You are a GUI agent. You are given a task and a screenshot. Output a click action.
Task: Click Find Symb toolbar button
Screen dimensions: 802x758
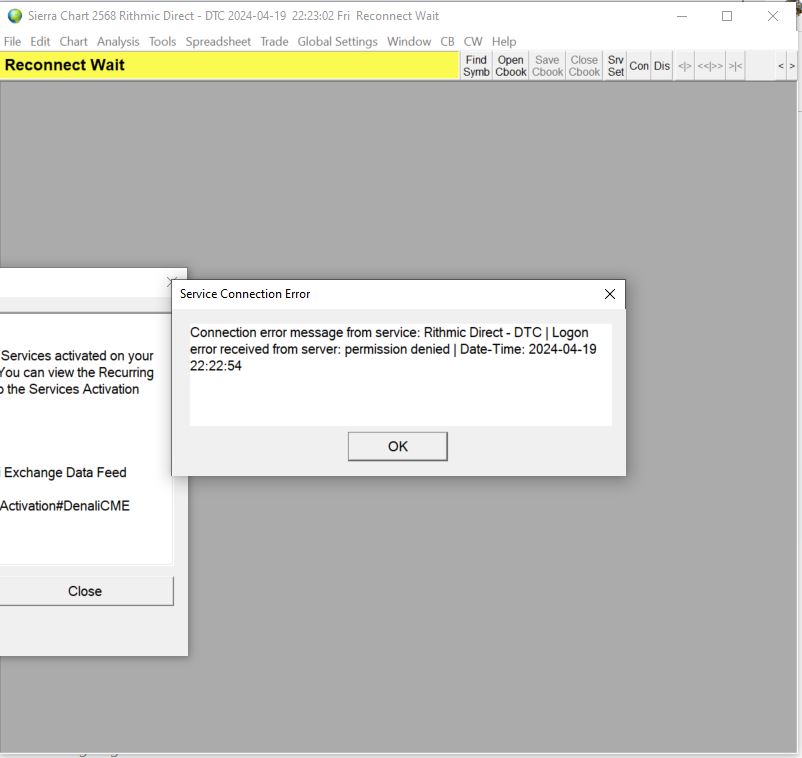pos(476,66)
